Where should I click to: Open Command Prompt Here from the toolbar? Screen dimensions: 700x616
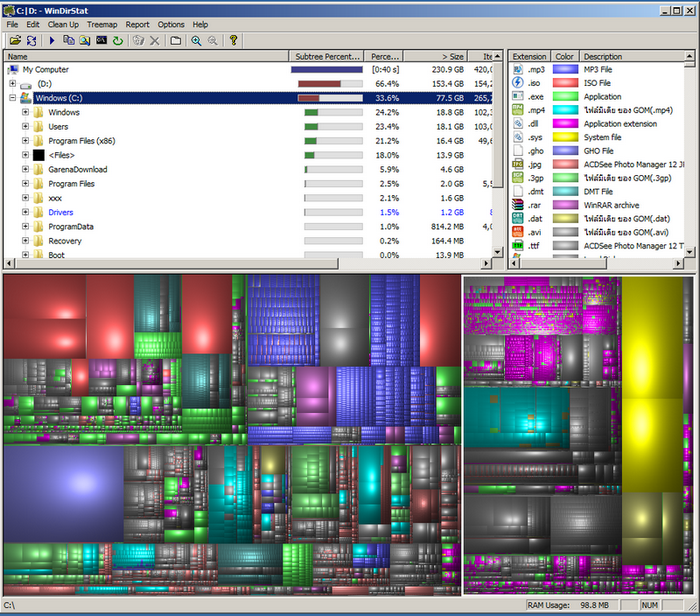coord(101,40)
